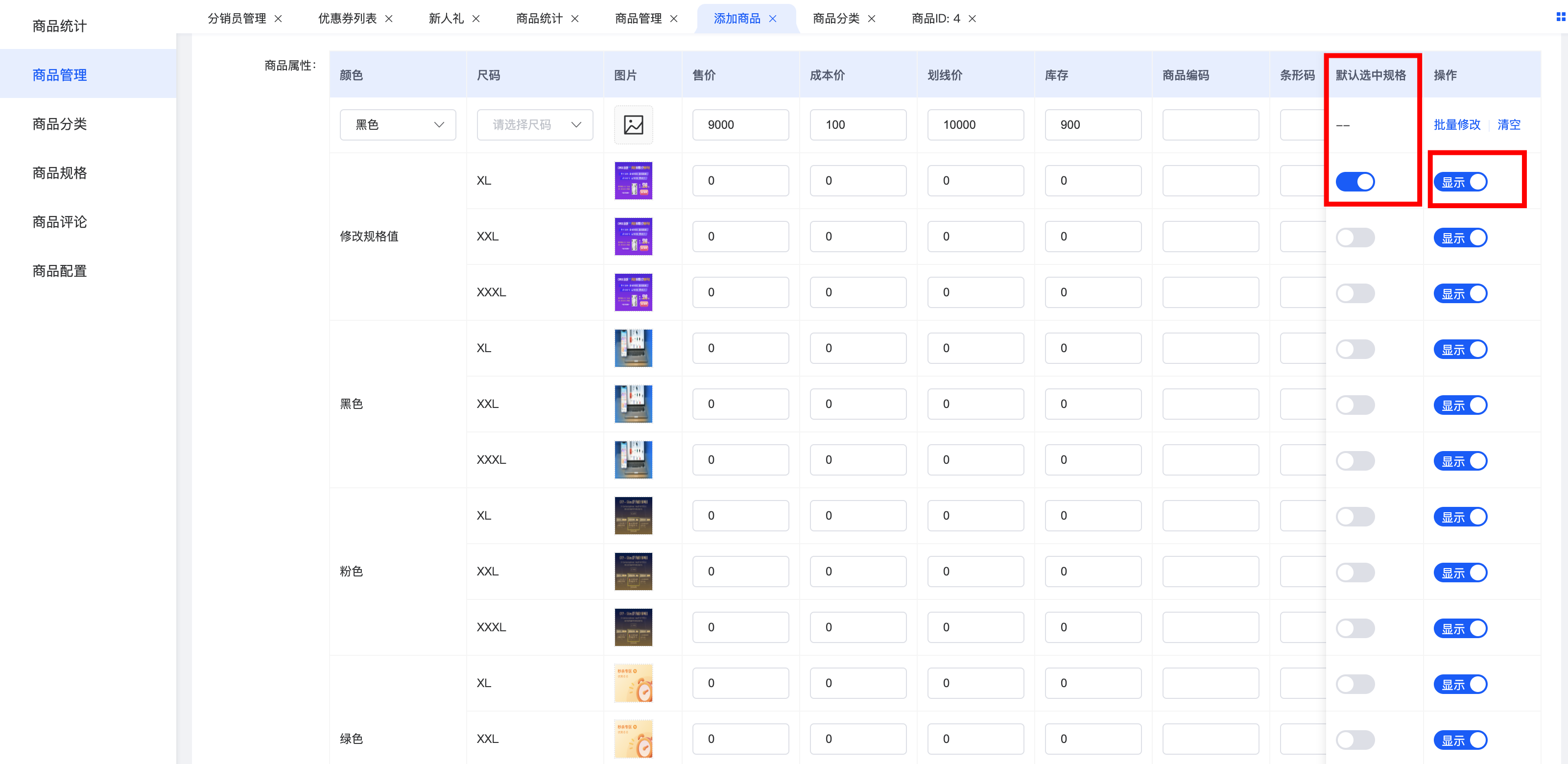Image resolution: width=1568 pixels, height=764 pixels.
Task: Click the image upload placeholder icon
Action: click(x=633, y=125)
